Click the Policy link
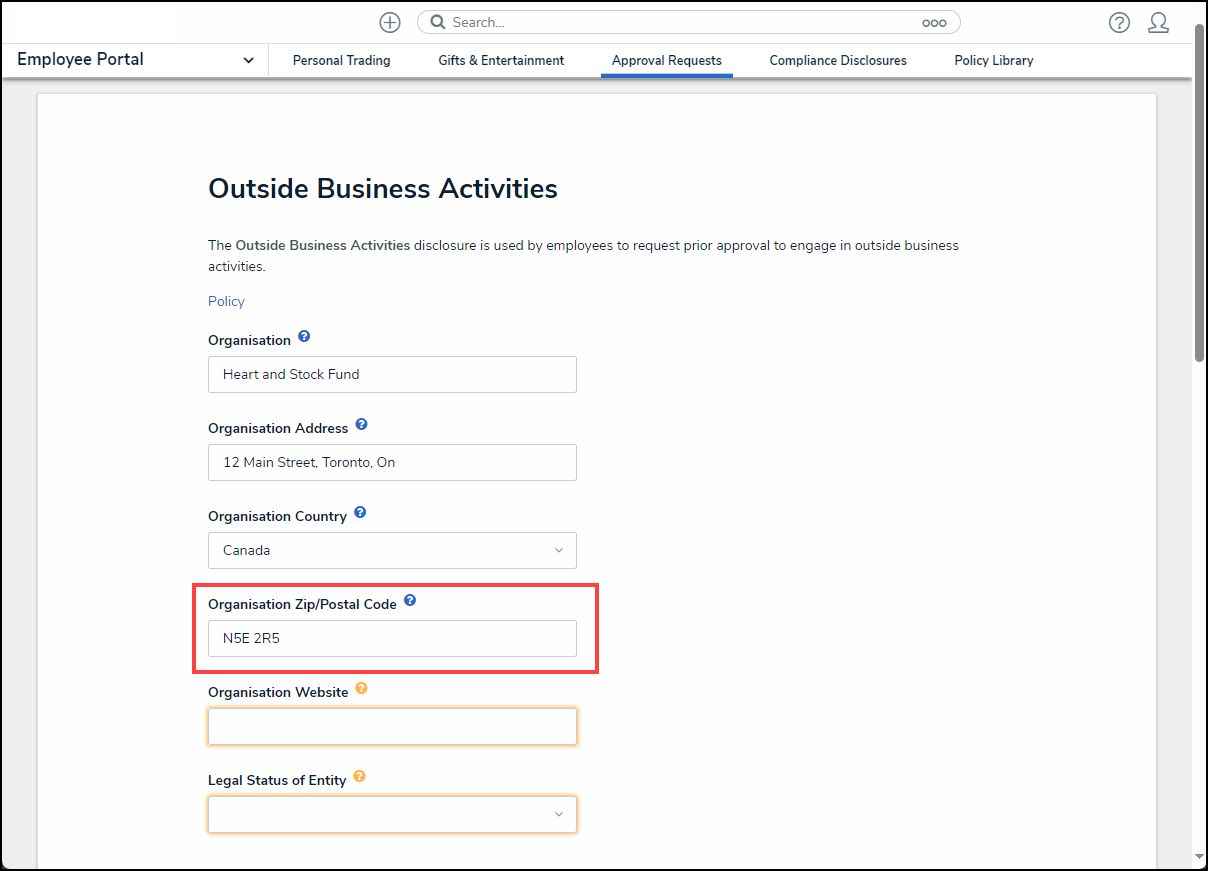 click(226, 301)
